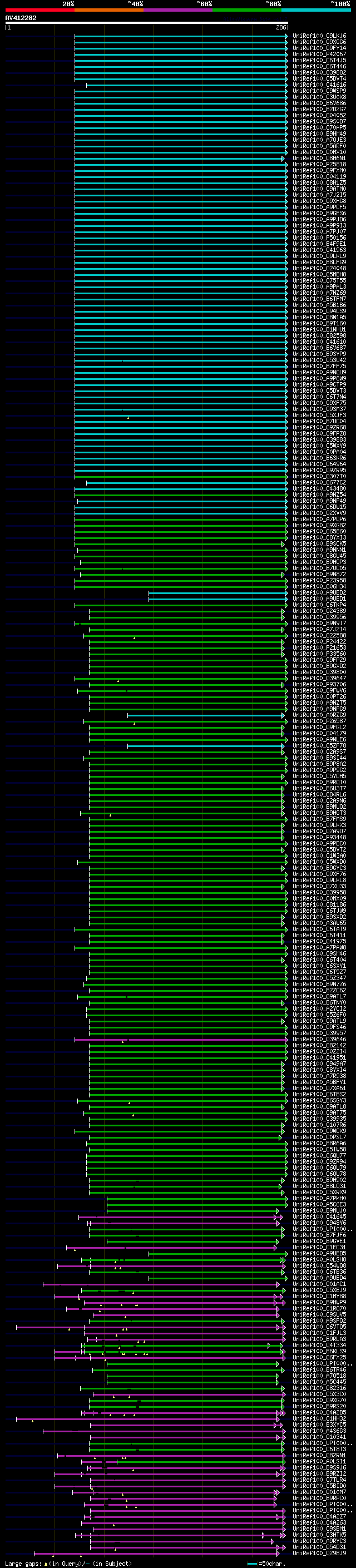This screenshot has width=356, height=1568.
Task: Click the cyan segment of the identity scale
Action: (x=316, y=10)
